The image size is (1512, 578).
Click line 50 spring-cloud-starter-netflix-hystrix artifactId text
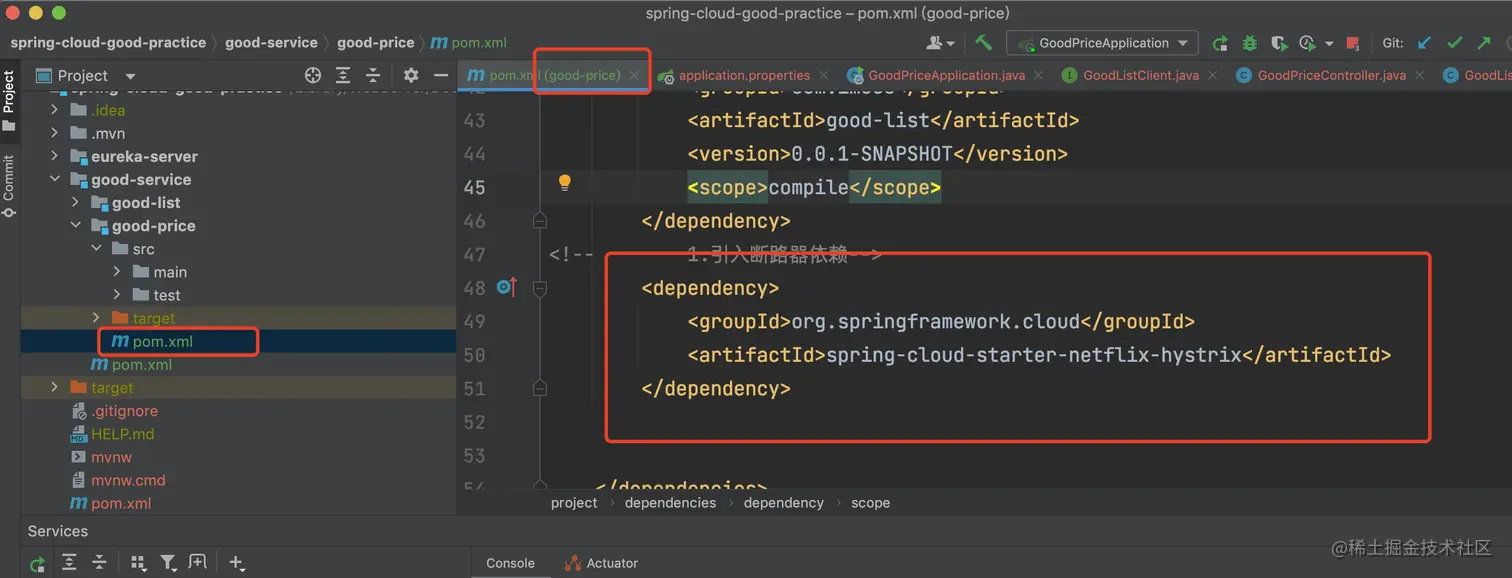[1034, 355]
